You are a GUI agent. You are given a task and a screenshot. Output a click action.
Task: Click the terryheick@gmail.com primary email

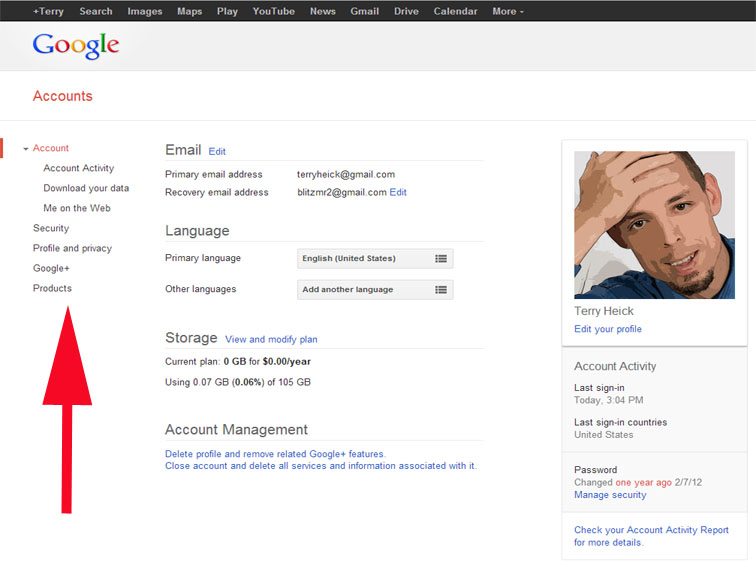coord(346,175)
